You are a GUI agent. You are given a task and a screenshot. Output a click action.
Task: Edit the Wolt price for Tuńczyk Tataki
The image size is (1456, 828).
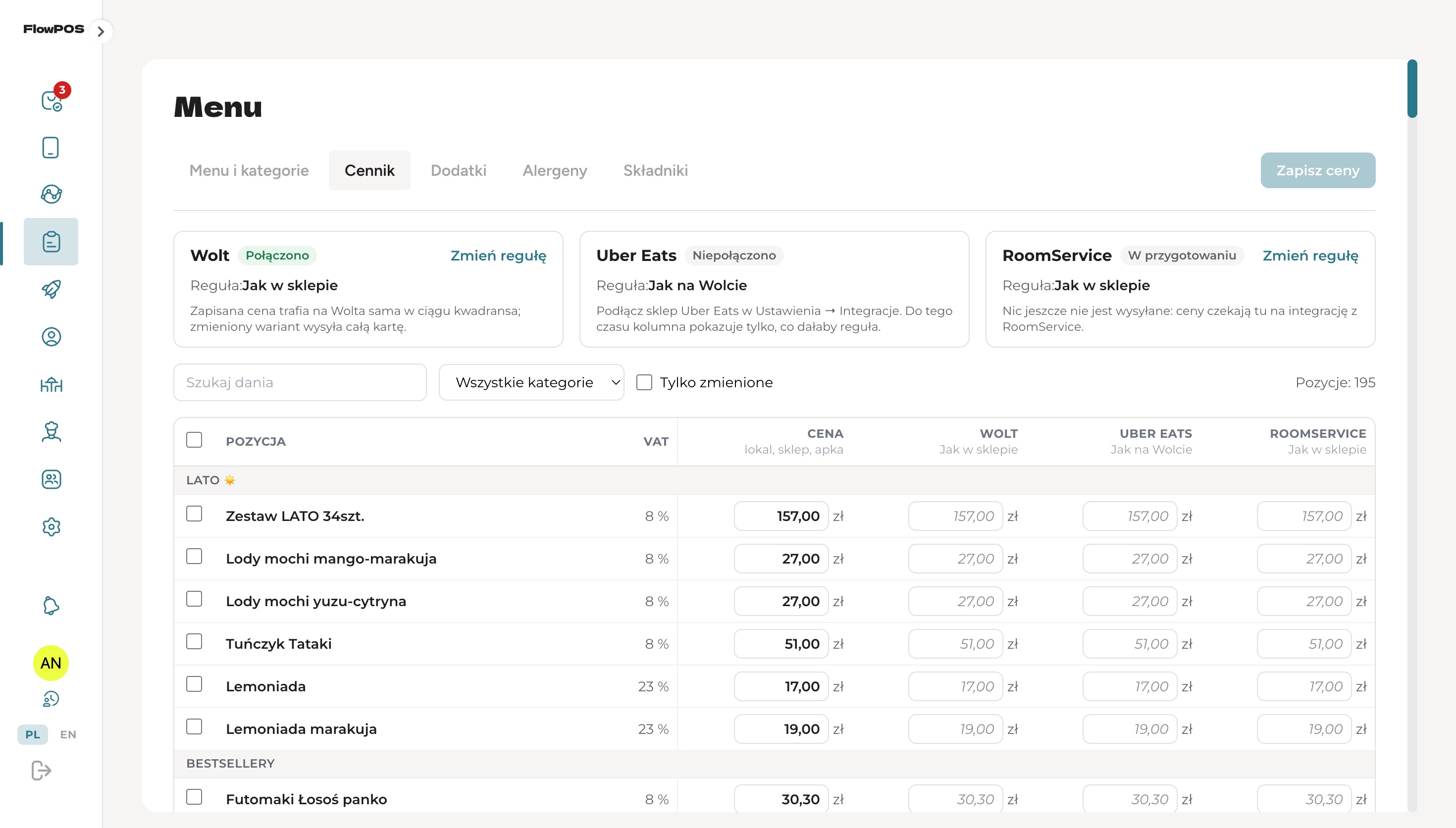click(955, 644)
